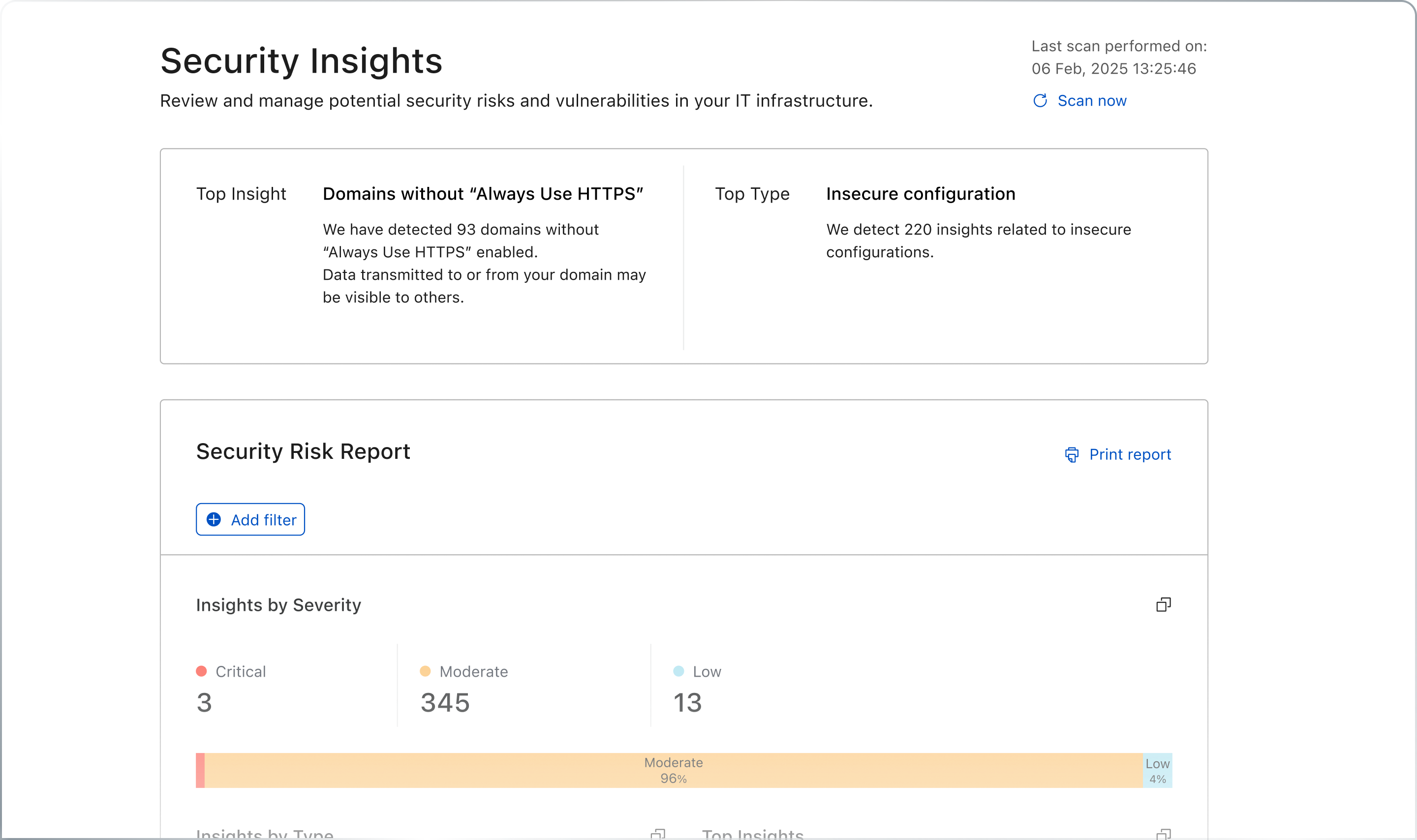Open the Print report link

[x=1129, y=454]
